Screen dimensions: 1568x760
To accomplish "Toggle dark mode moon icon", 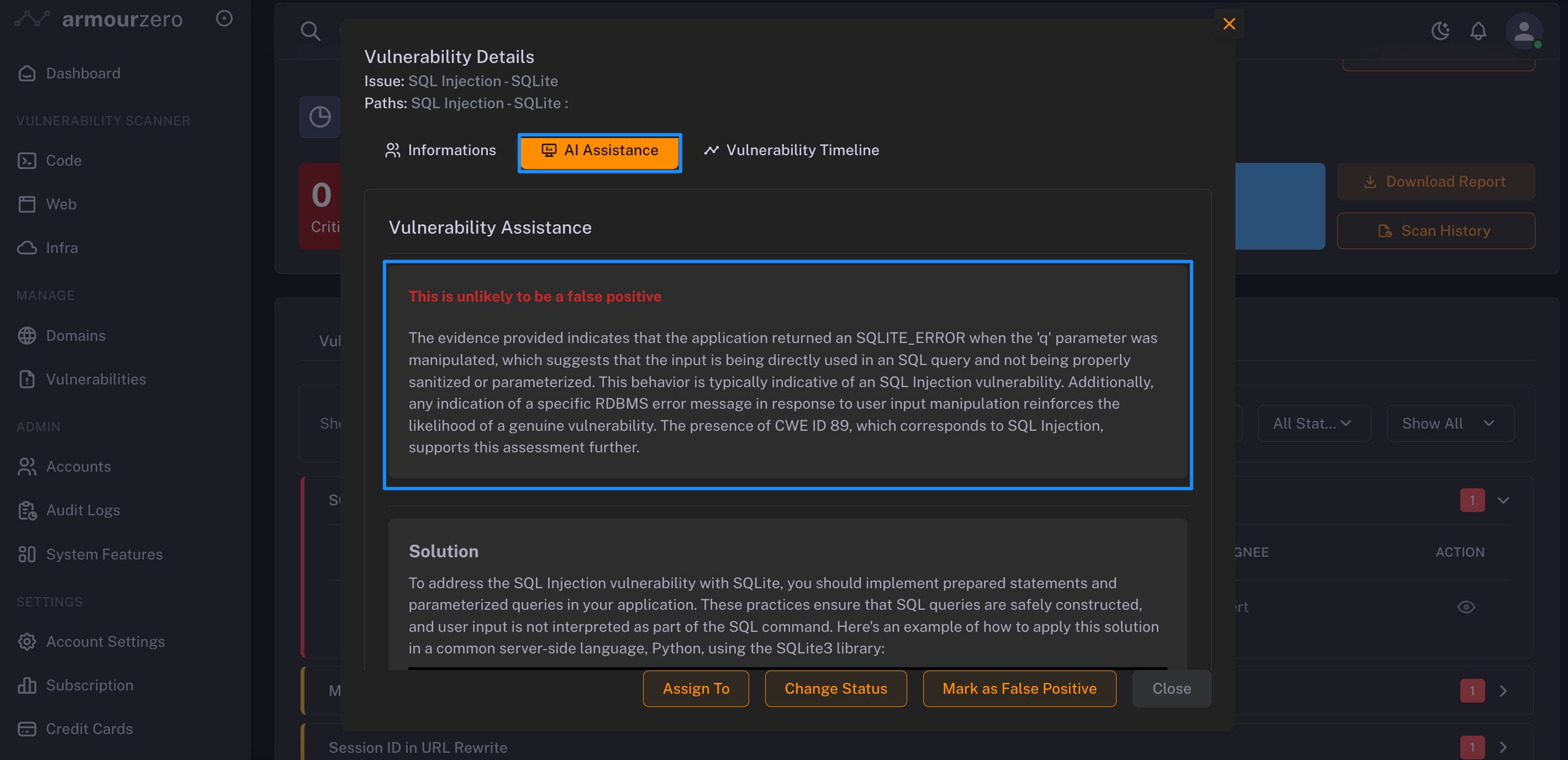I will click(x=1440, y=31).
